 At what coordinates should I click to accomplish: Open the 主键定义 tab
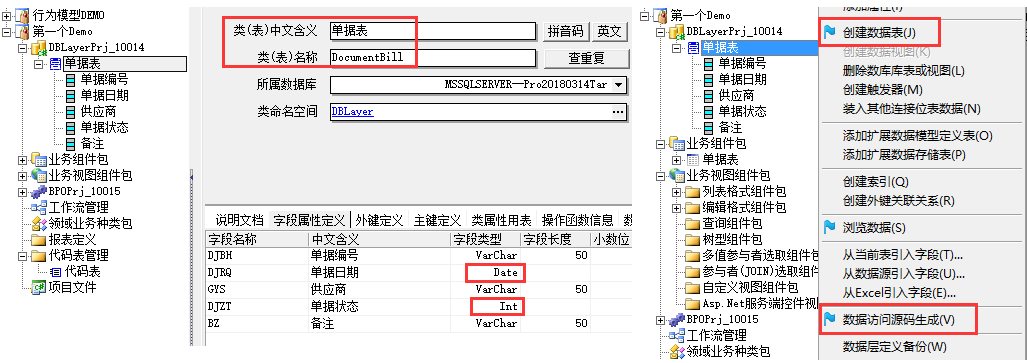tap(437, 220)
